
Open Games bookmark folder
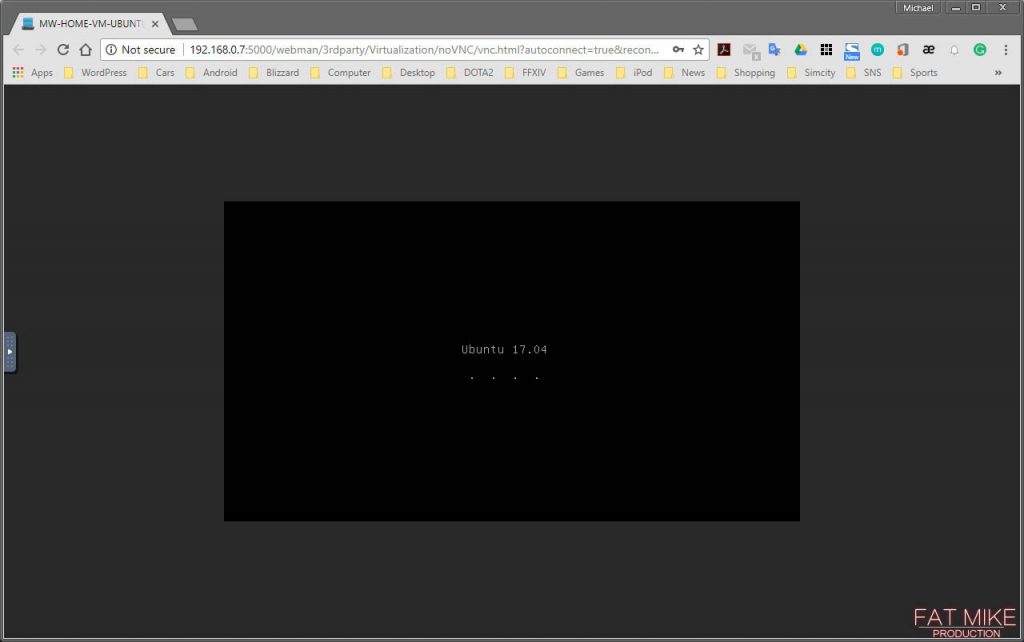click(x=581, y=72)
